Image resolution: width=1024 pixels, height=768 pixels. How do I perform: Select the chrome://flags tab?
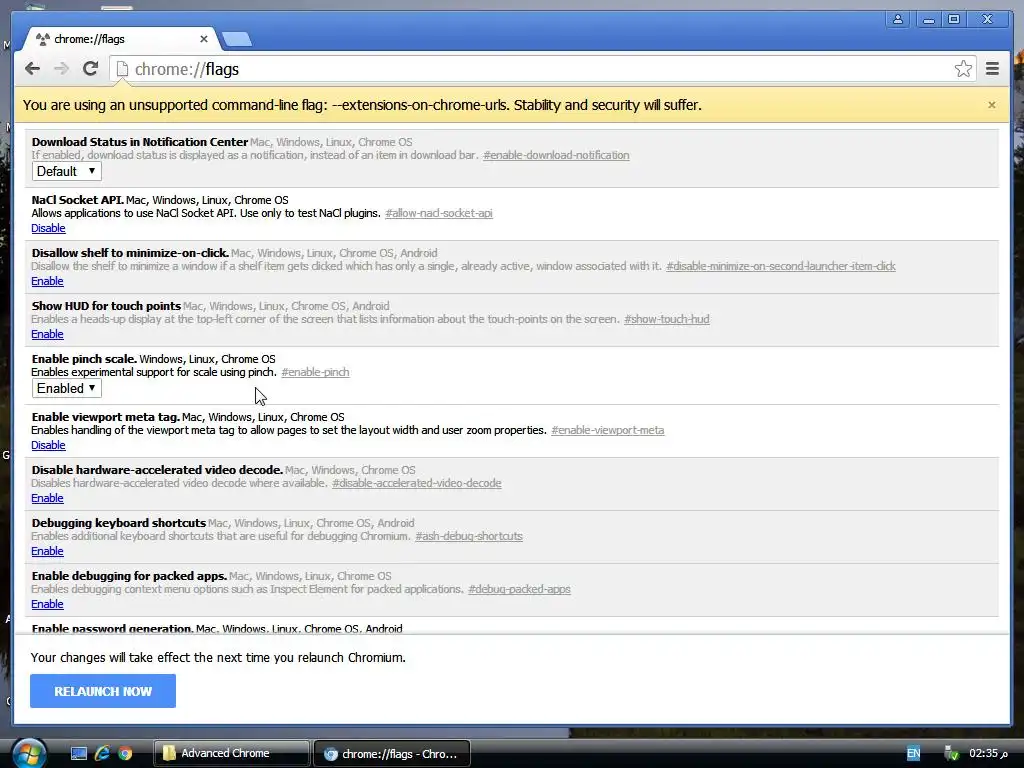tap(121, 39)
